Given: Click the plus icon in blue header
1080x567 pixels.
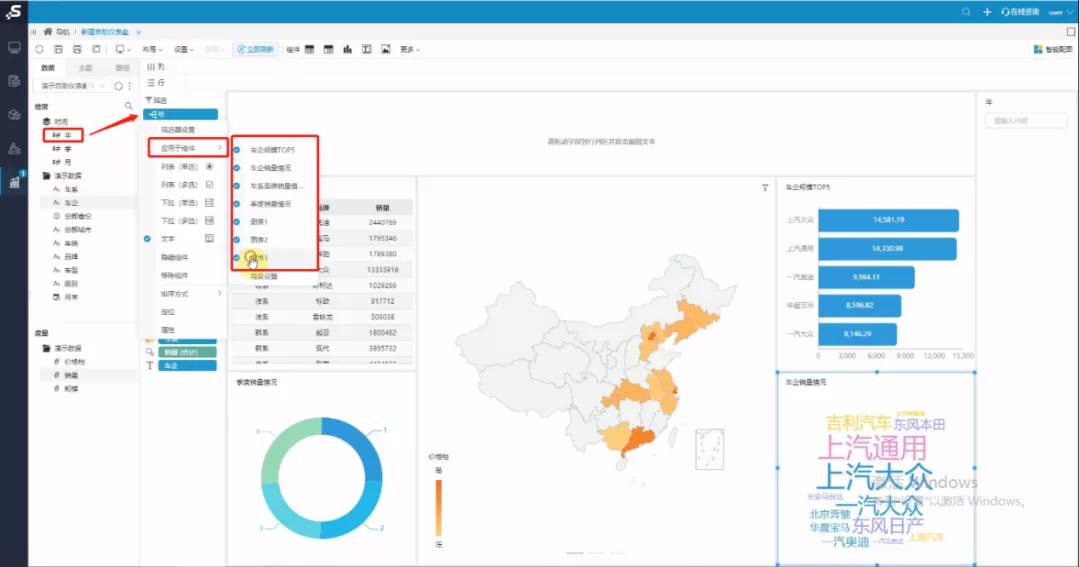Looking at the screenshot, I should (x=987, y=12).
